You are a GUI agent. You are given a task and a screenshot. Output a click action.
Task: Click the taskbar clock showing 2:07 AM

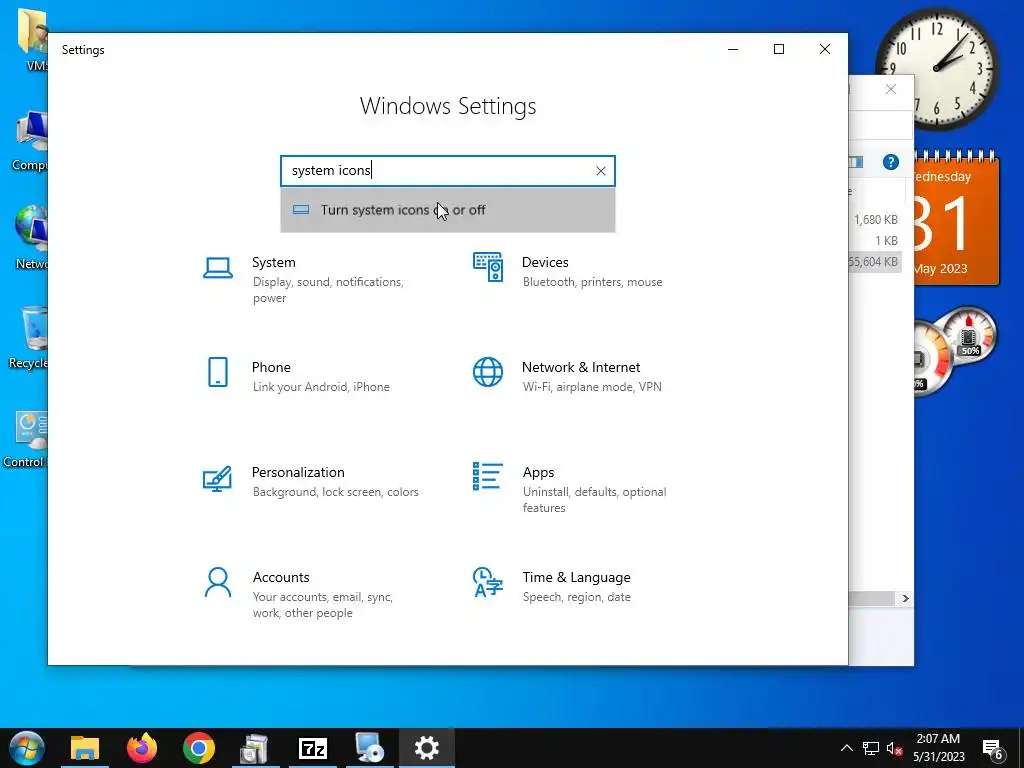[938, 748]
